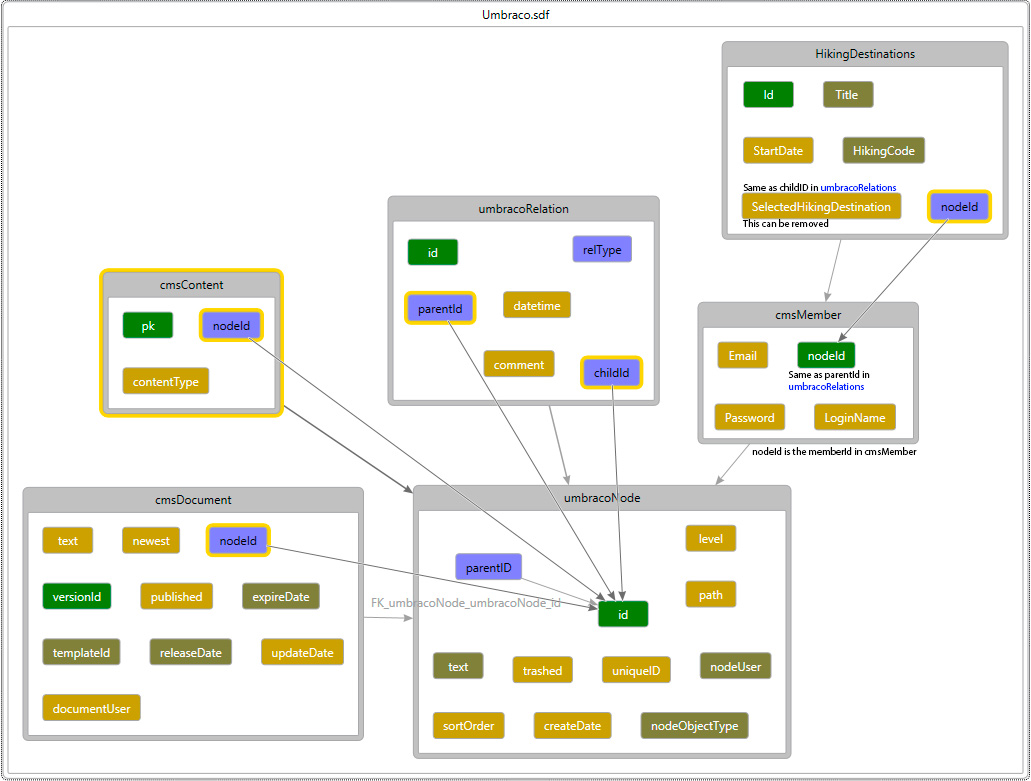Click the 'This can be removed' note
Image resolution: width=1031 pixels, height=781 pixels.
785,224
